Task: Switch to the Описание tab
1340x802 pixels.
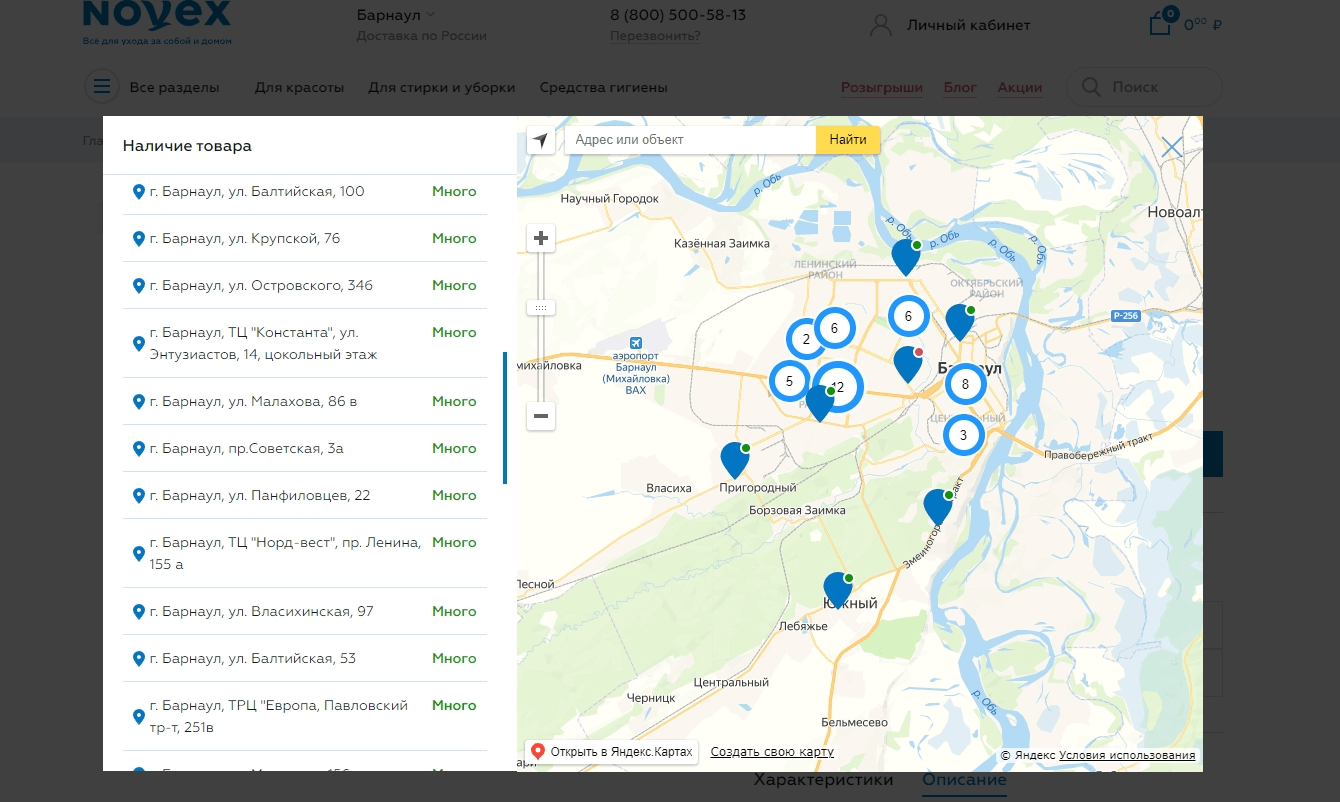Action: coord(964,780)
